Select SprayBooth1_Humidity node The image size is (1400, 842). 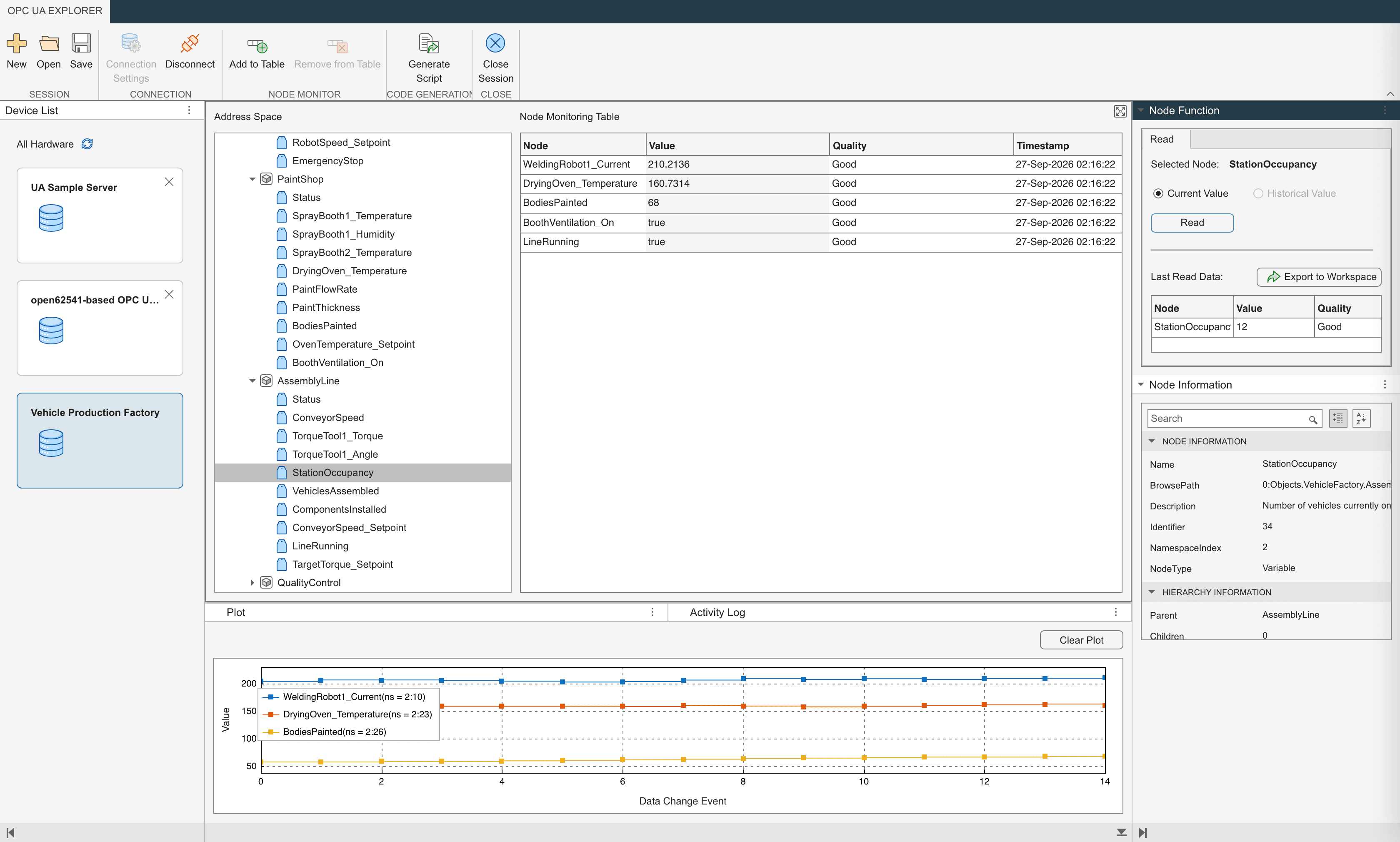[343, 234]
